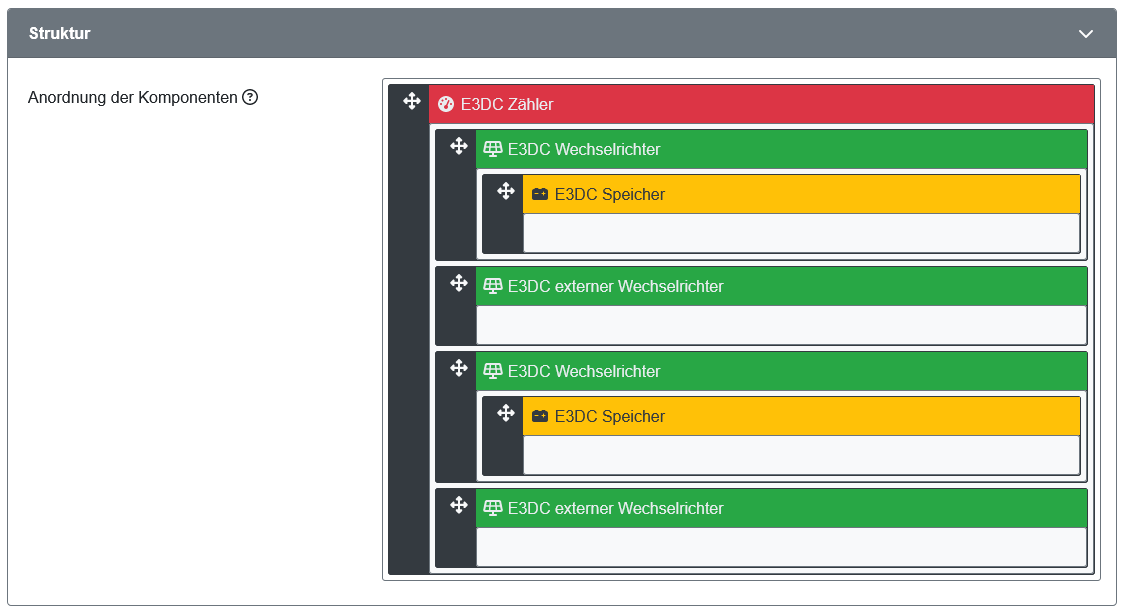Image resolution: width=1127 pixels, height=614 pixels.
Task: Click solar icon of first externer Wechselrichter
Action: 492,286
